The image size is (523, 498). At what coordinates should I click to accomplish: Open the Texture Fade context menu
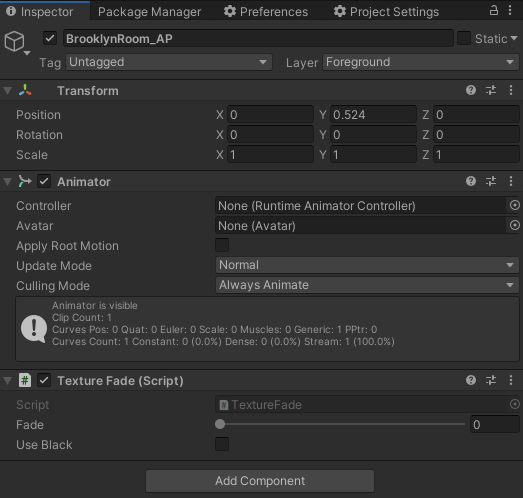(511, 380)
